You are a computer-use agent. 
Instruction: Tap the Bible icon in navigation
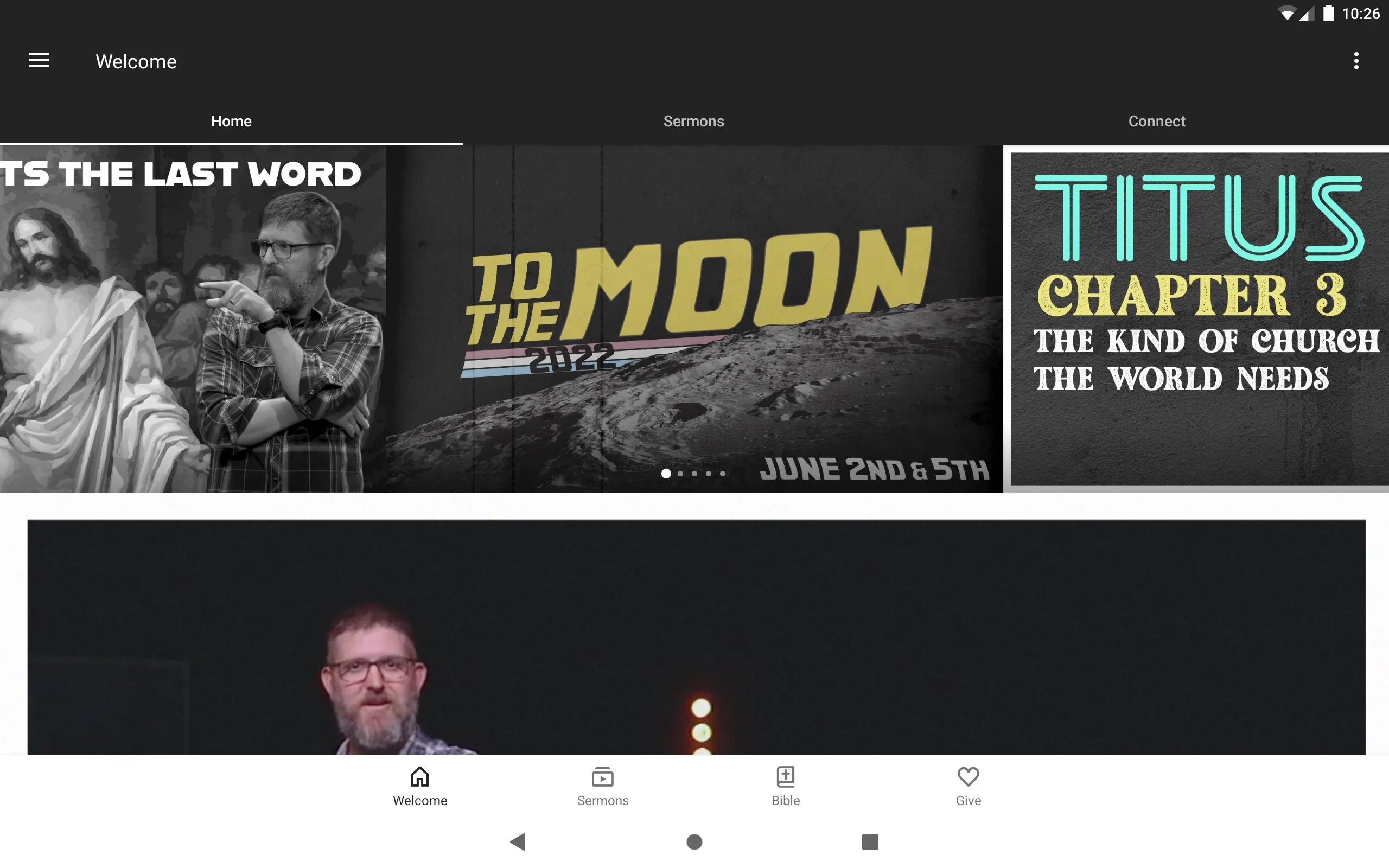(x=785, y=785)
